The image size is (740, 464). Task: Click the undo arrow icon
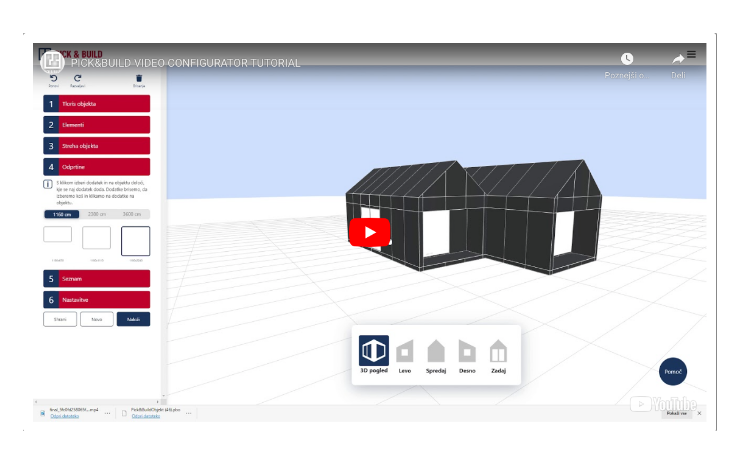pyautogui.click(x=54, y=79)
